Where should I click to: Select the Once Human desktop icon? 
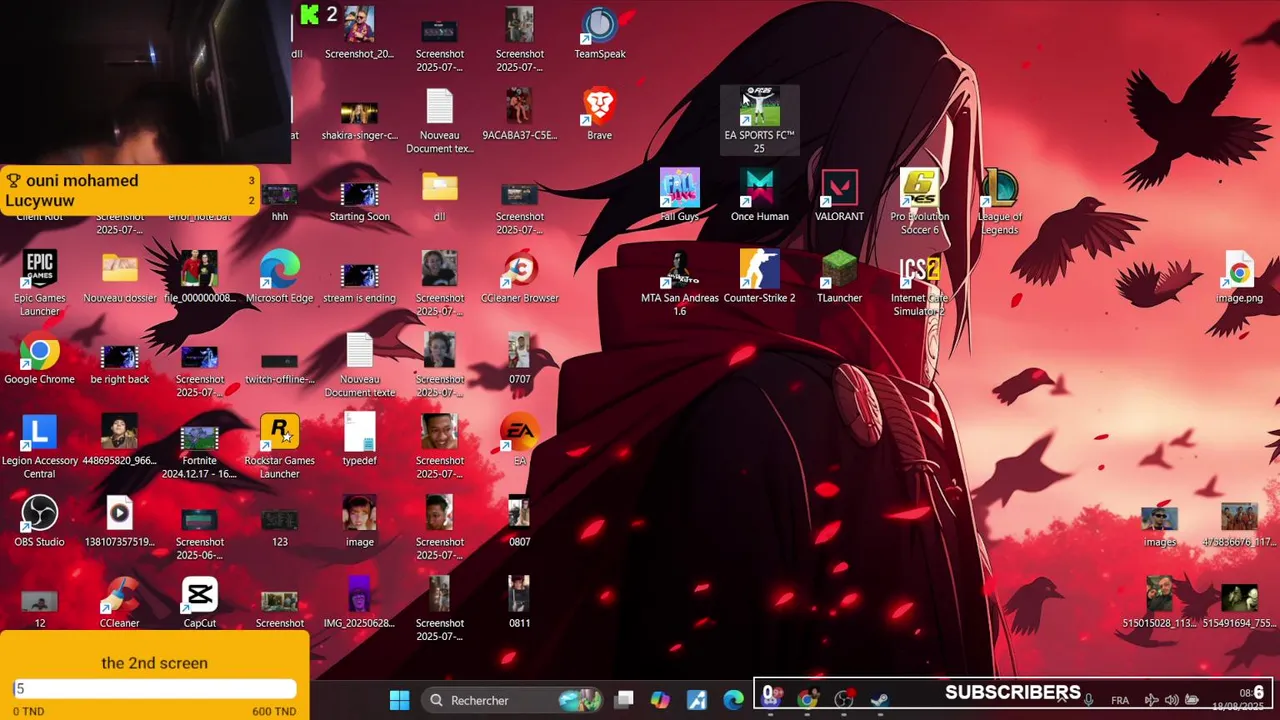(760, 196)
